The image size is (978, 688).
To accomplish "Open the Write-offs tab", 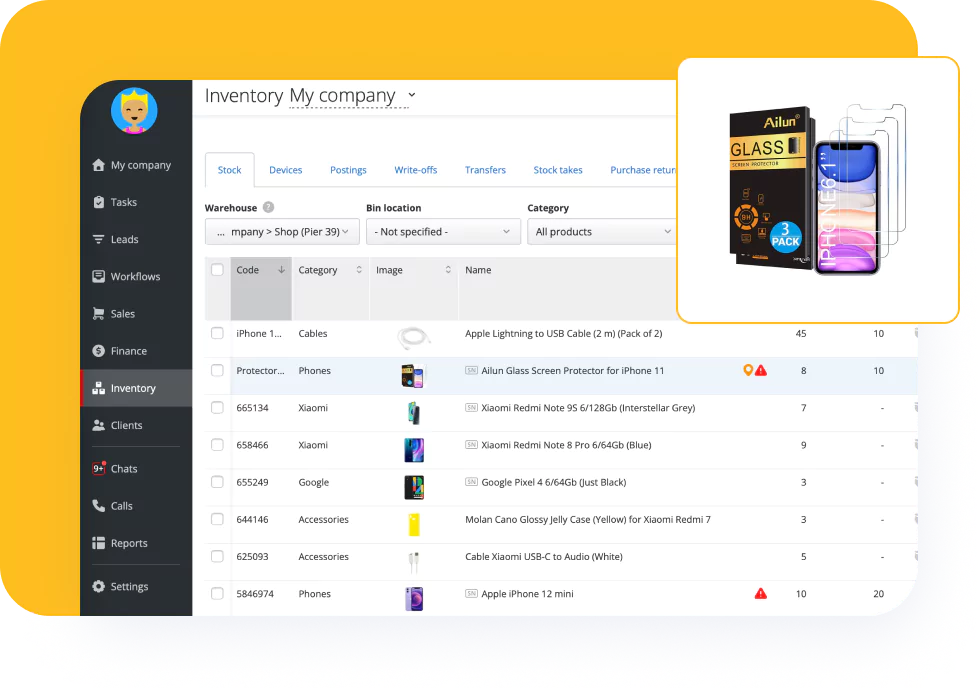I will tap(415, 170).
